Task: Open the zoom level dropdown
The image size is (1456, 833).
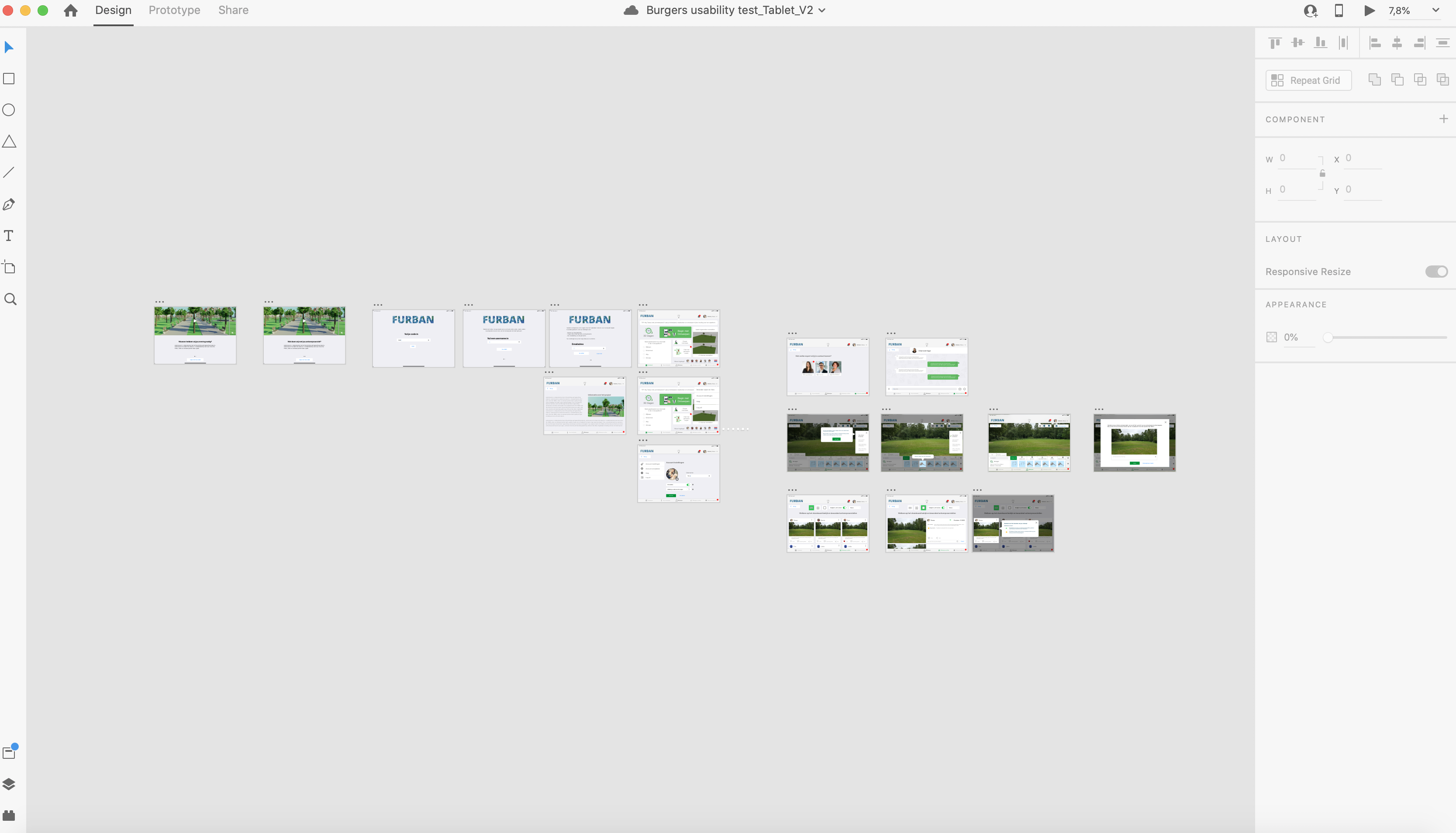Action: pyautogui.click(x=1435, y=10)
